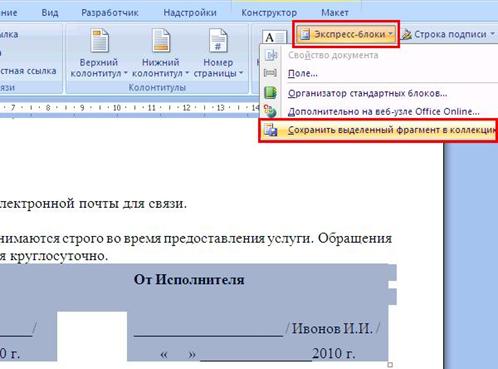Choose Сохранить выделенный фрагмент в коллекцию
The height and width of the screenshot is (369, 498).
coord(379,130)
